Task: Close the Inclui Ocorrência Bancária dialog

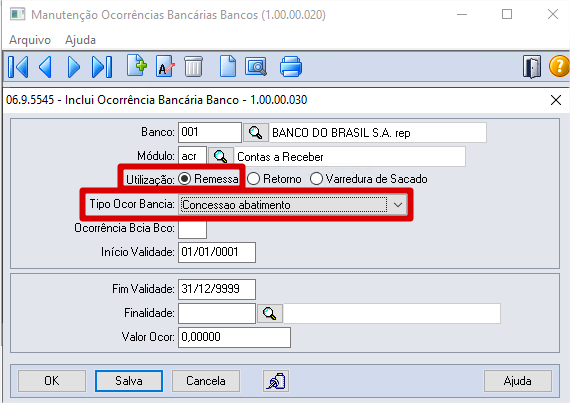Action: tap(556, 100)
